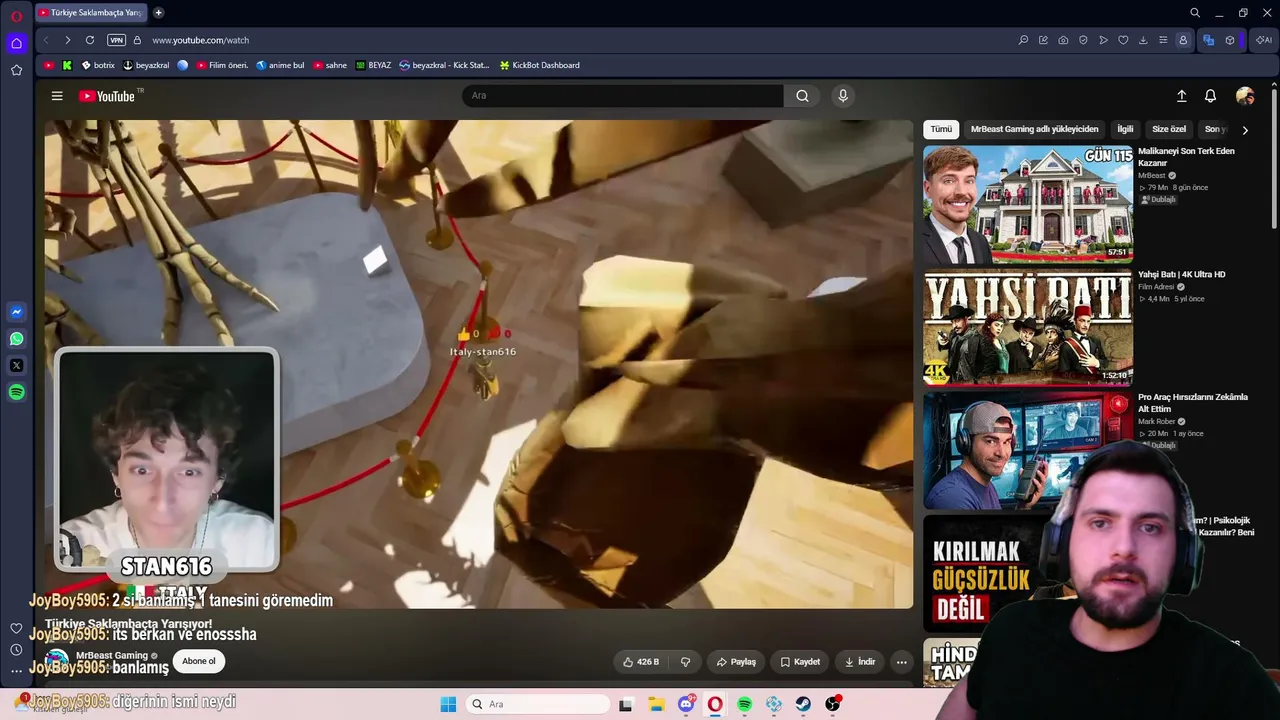Go forward in browser history

coord(67,40)
